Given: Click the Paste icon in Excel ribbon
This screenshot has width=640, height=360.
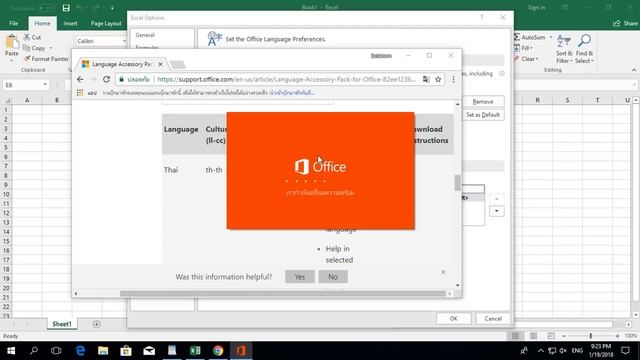Looking at the screenshot, I should tap(11, 42).
